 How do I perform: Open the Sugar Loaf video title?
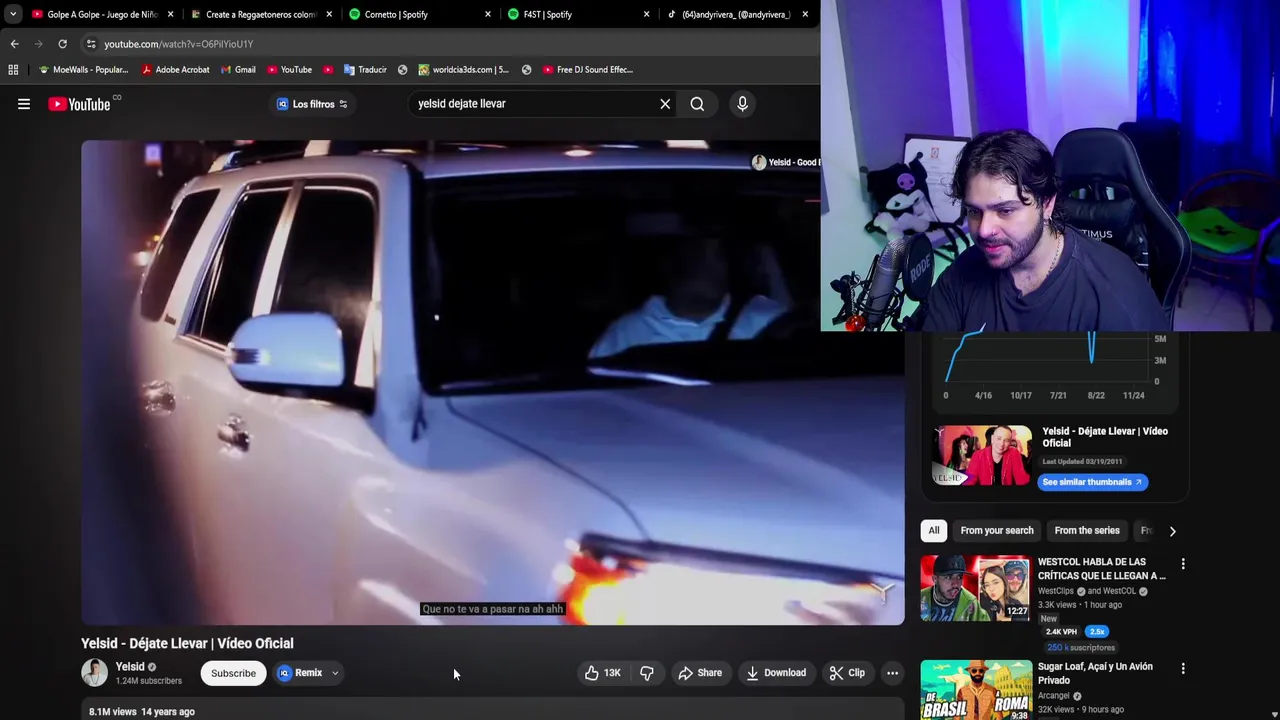tap(1095, 673)
